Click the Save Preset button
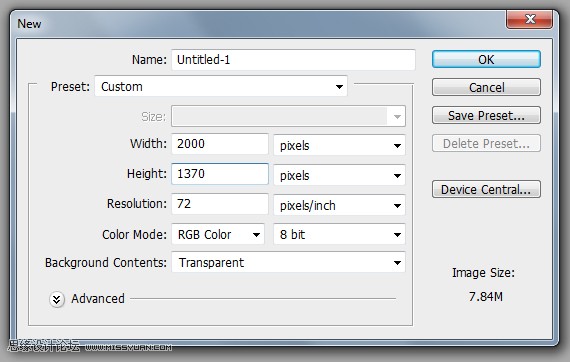570x362 pixels. point(486,115)
